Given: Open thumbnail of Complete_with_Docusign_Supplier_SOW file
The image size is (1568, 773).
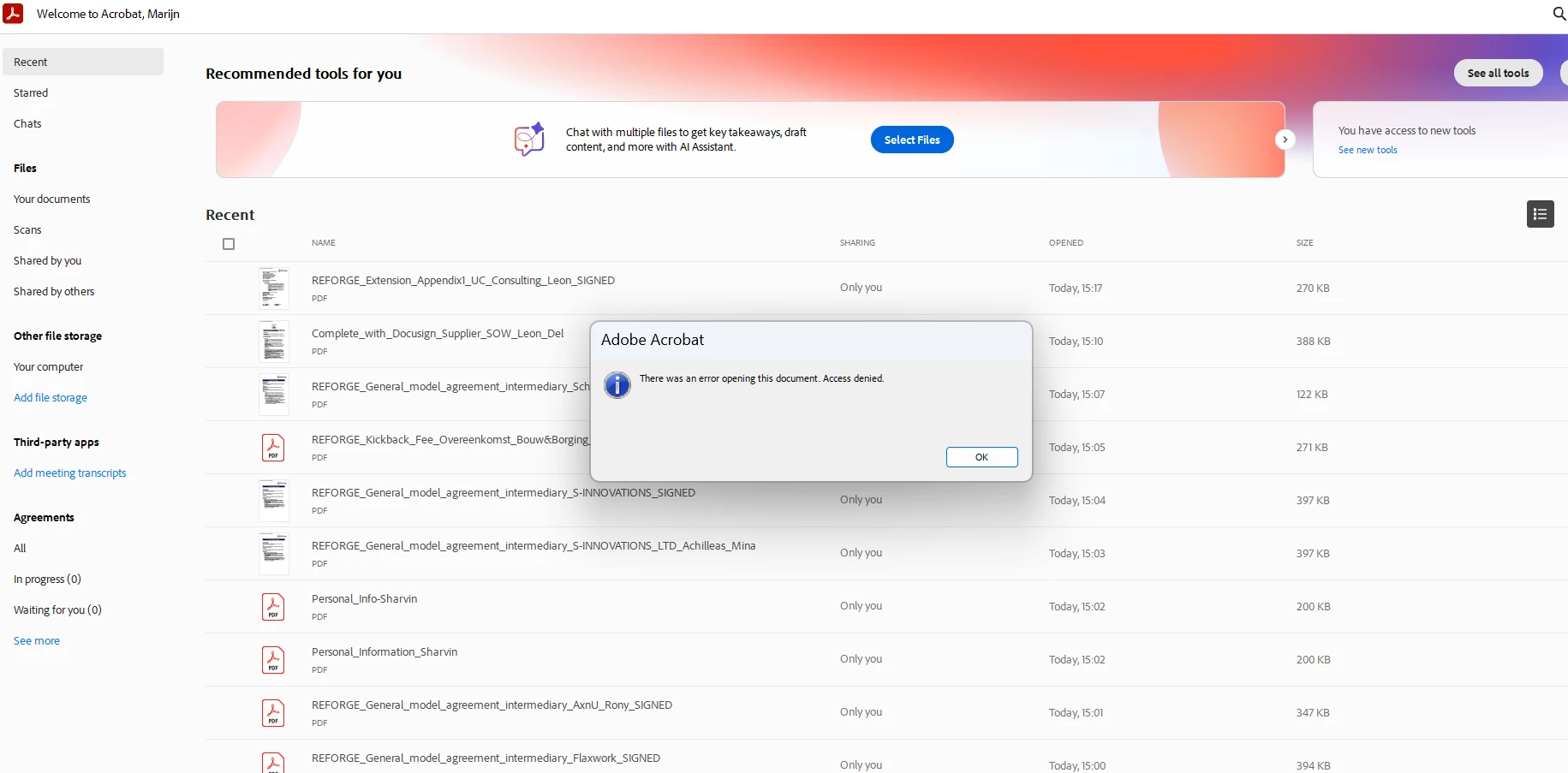Looking at the screenshot, I should pyautogui.click(x=274, y=341).
